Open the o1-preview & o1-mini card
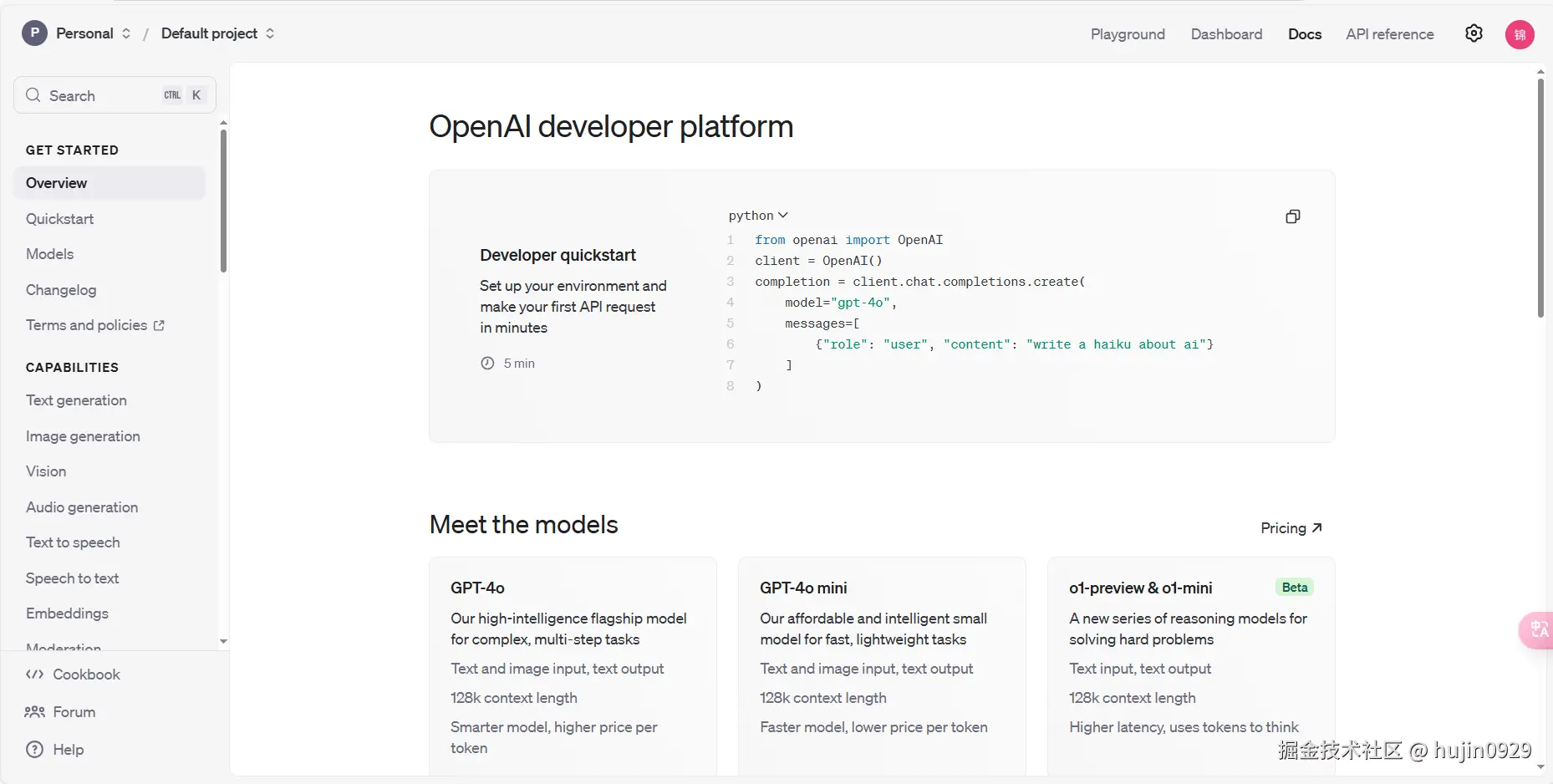Screen dimensions: 1553x784 [1191, 667]
